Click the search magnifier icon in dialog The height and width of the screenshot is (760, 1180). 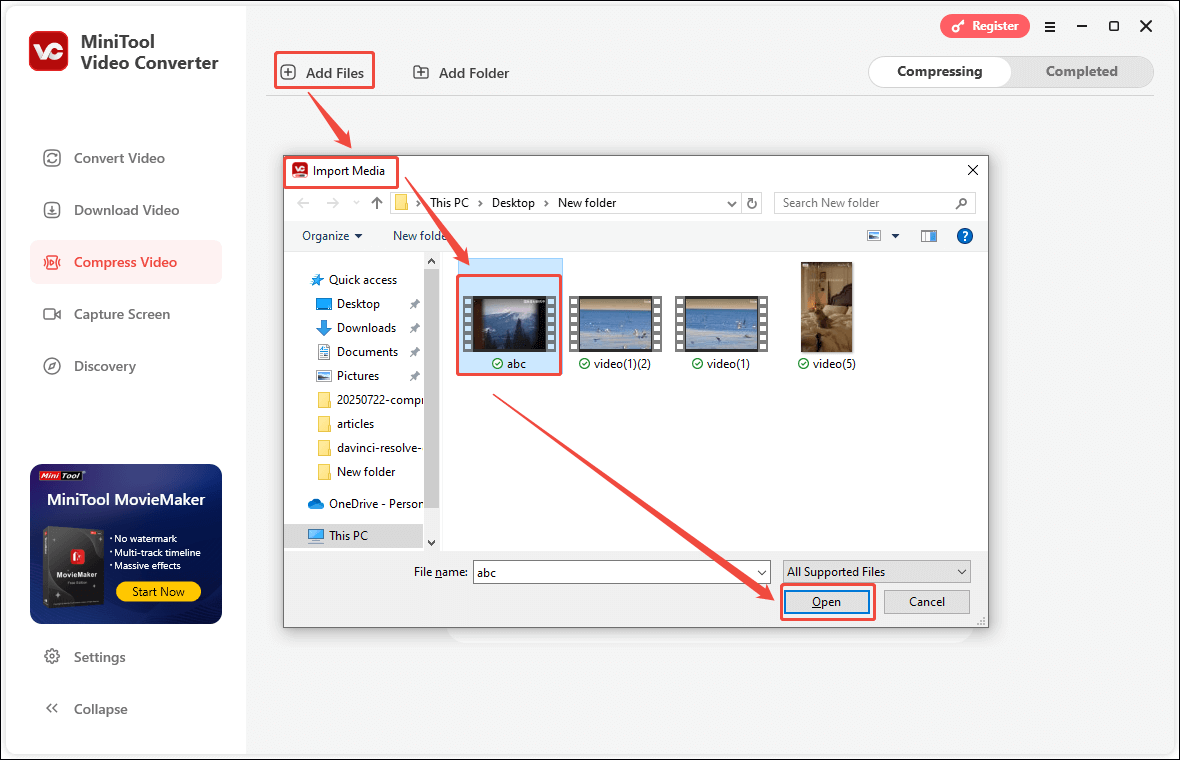tap(961, 202)
